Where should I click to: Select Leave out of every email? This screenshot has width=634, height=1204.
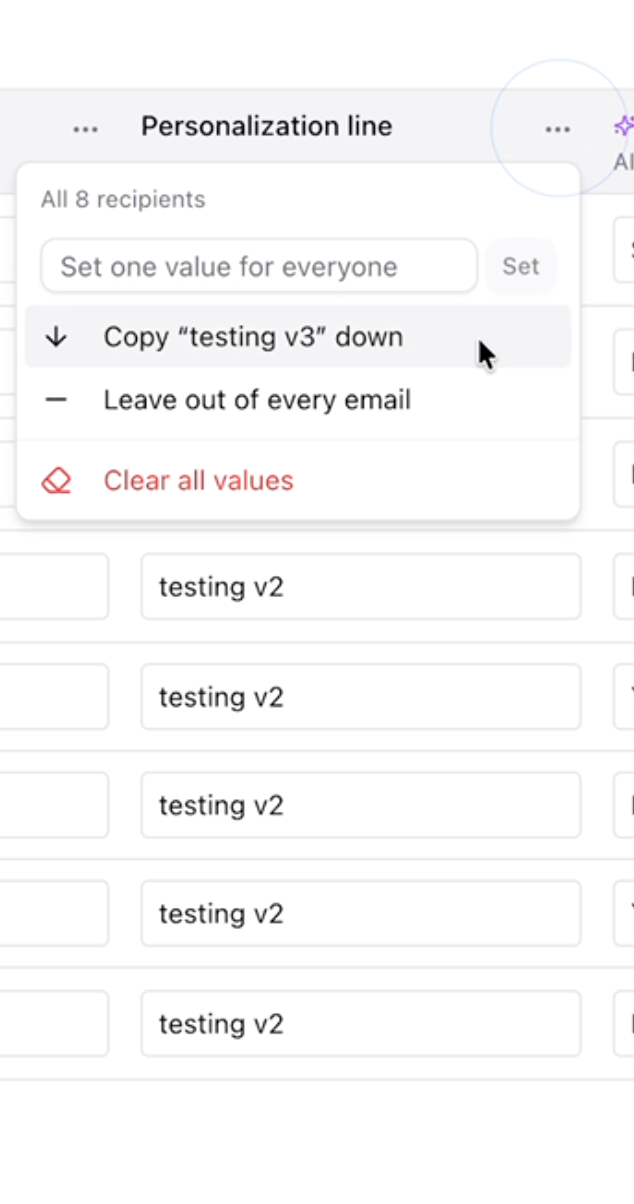(298, 400)
